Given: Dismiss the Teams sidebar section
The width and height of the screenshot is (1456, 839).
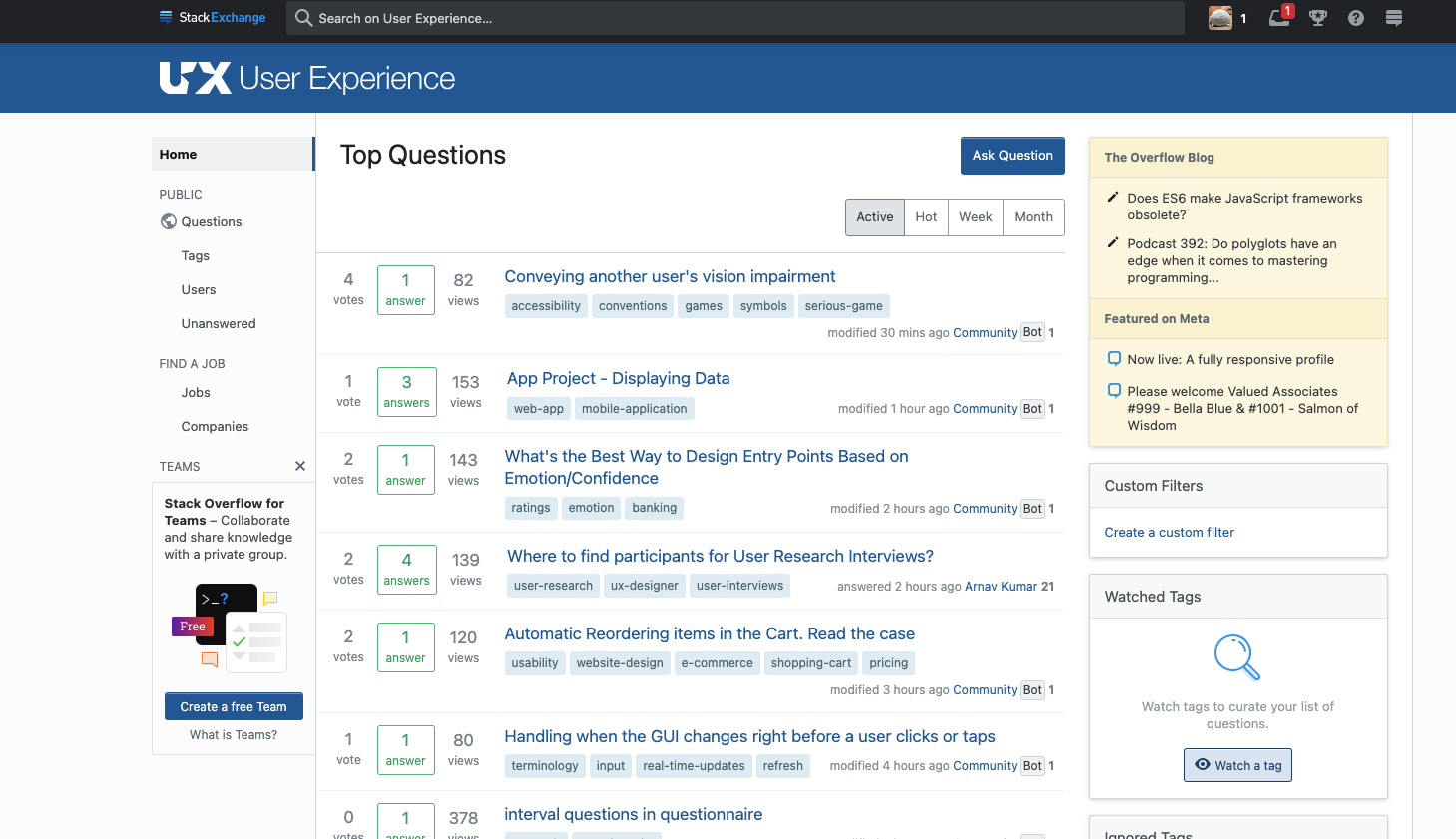Looking at the screenshot, I should point(300,466).
